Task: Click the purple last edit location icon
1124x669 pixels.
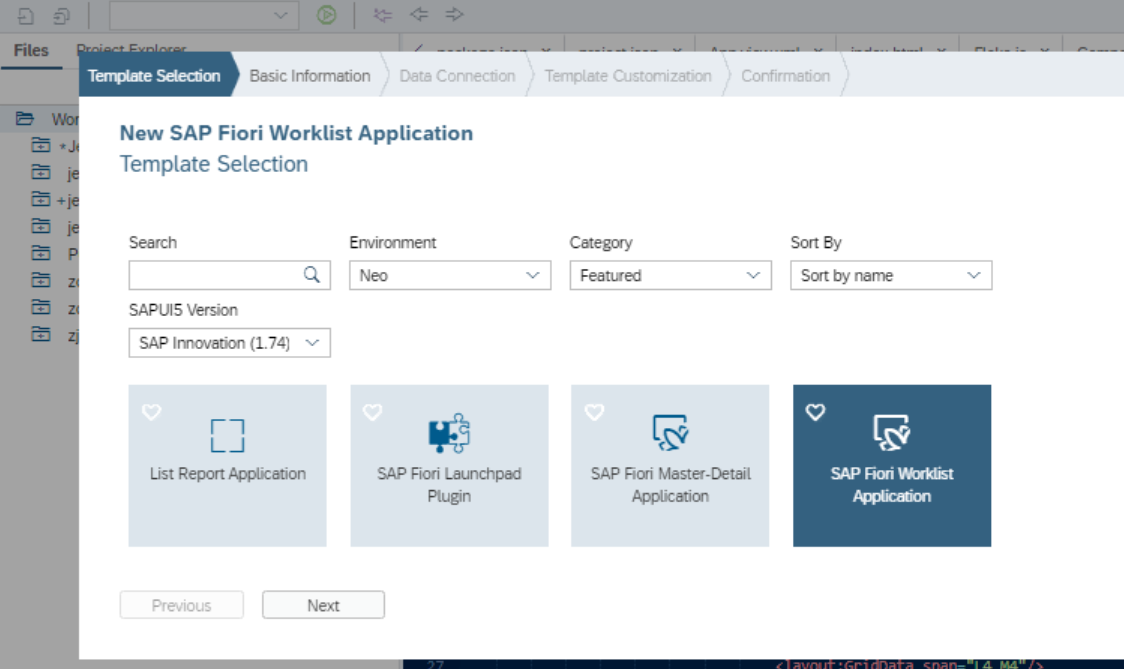Action: tap(383, 14)
